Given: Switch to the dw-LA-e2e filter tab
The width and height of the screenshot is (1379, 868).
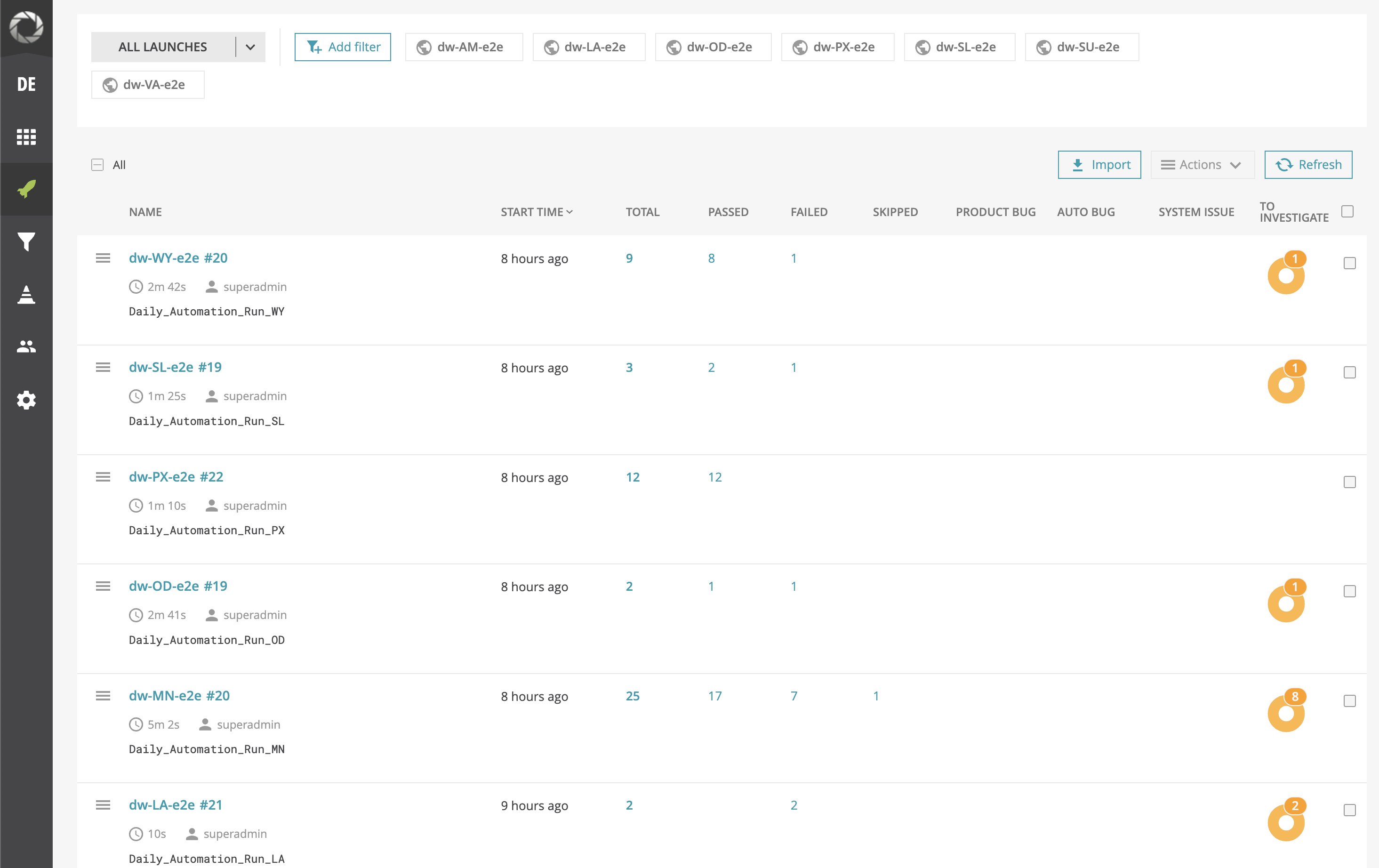Looking at the screenshot, I should click(x=589, y=47).
